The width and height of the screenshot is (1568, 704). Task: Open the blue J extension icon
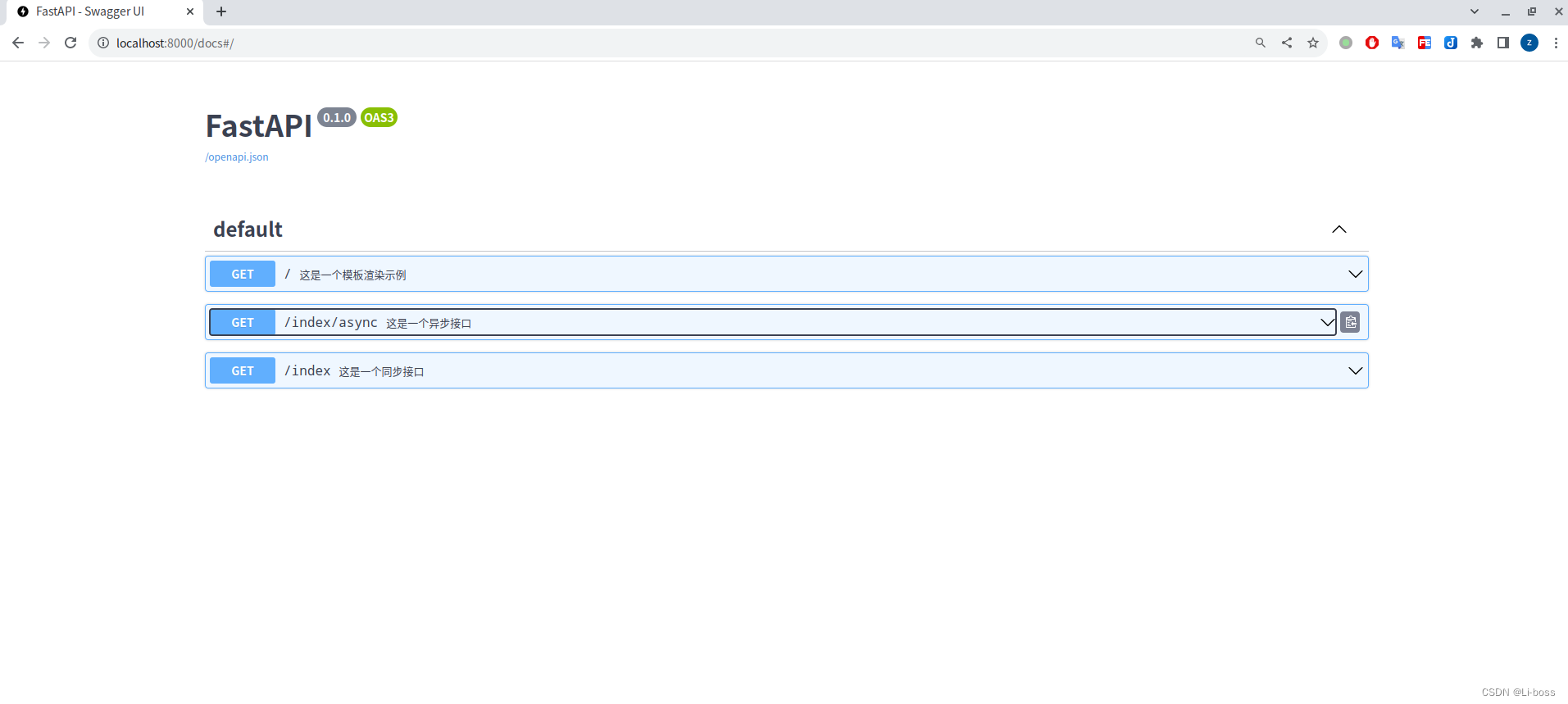(1451, 43)
